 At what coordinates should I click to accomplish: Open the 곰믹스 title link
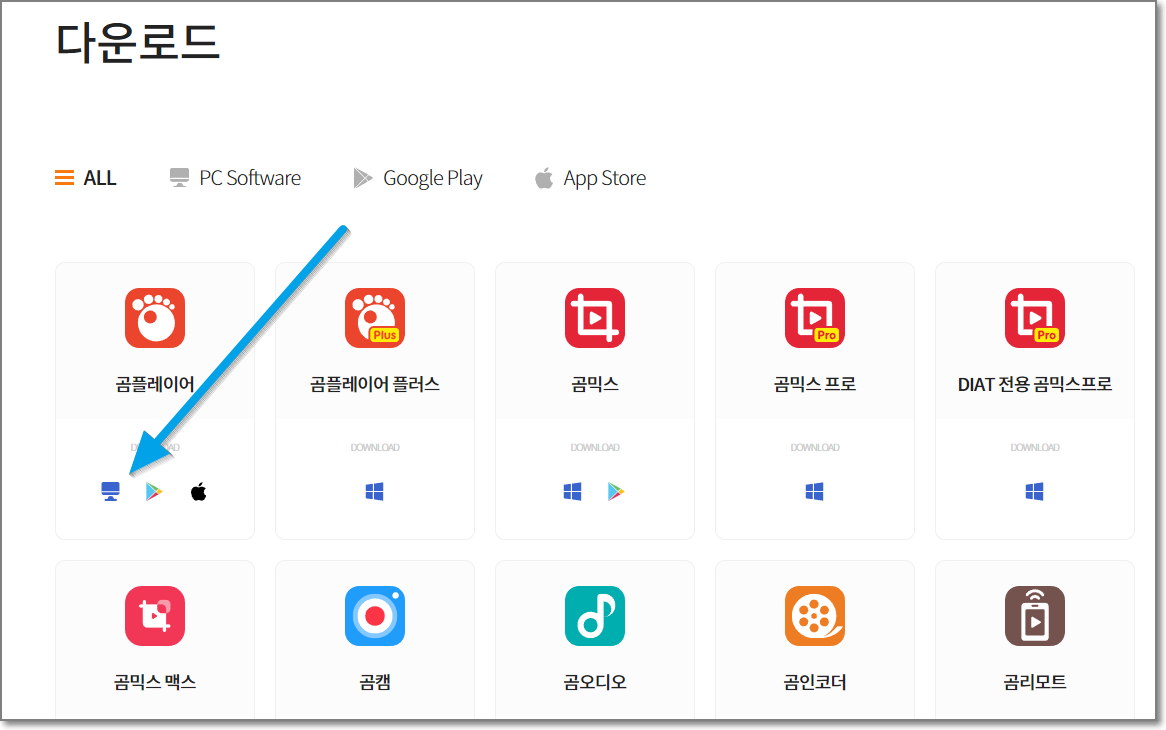(x=595, y=384)
